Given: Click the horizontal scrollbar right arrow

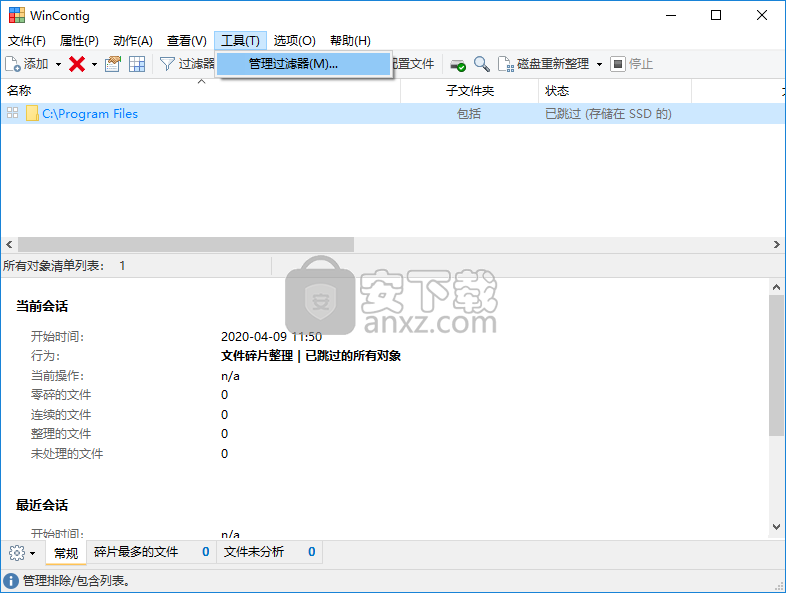Looking at the screenshot, I should pyautogui.click(x=776, y=245).
